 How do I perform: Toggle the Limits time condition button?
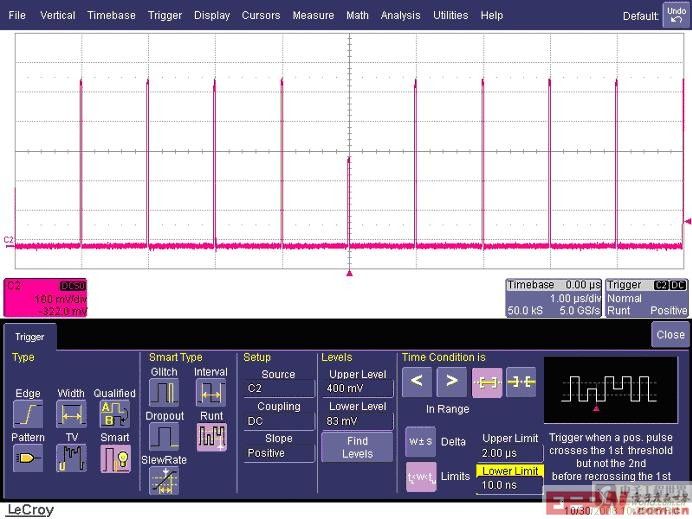click(x=421, y=477)
